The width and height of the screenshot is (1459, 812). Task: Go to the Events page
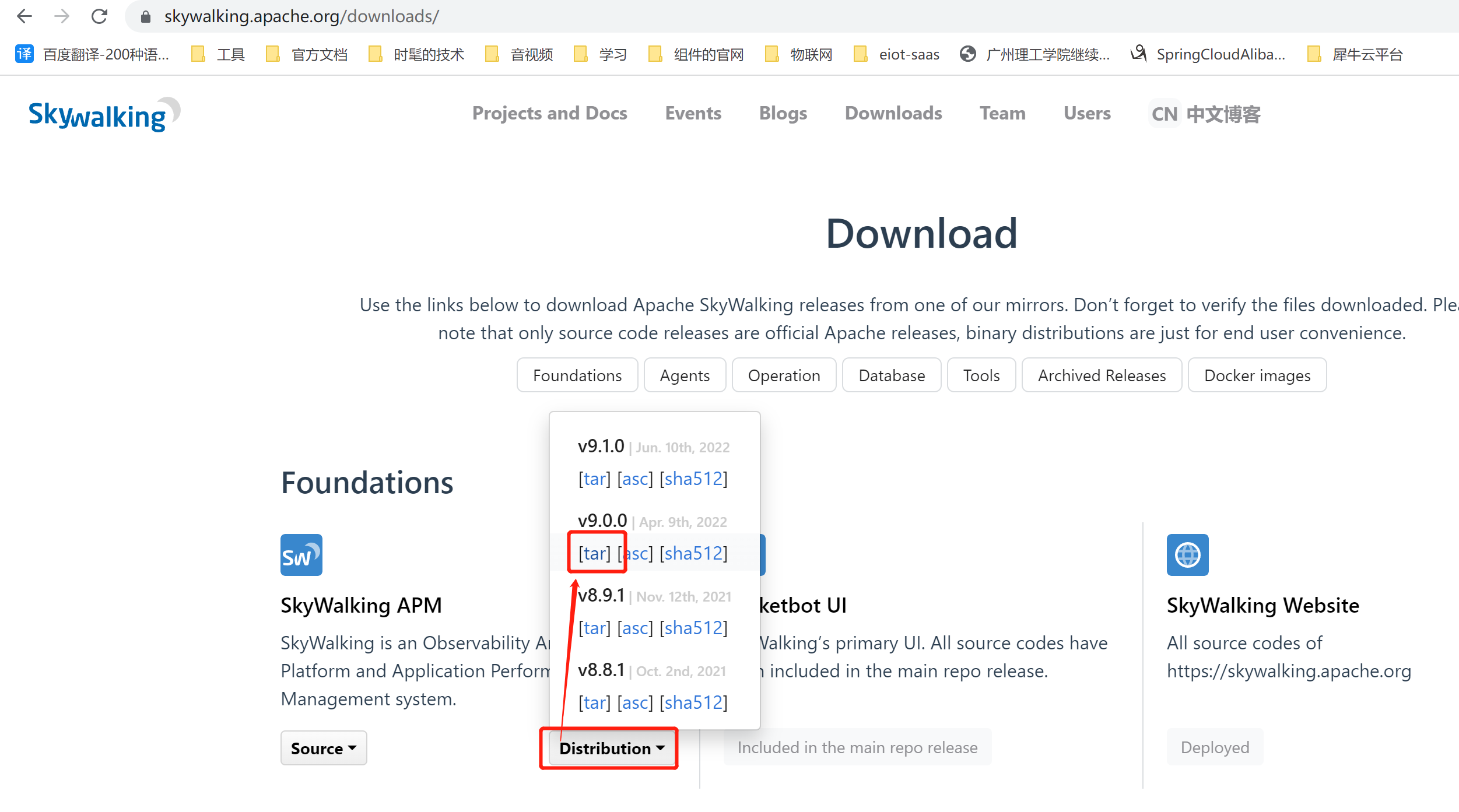693,113
